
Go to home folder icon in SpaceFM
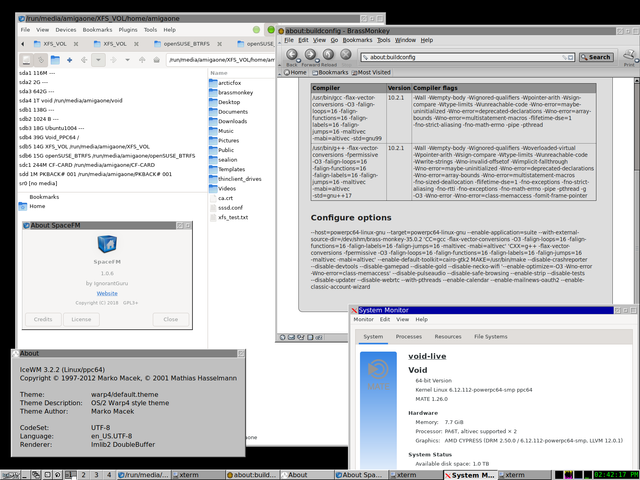[x=156, y=60]
